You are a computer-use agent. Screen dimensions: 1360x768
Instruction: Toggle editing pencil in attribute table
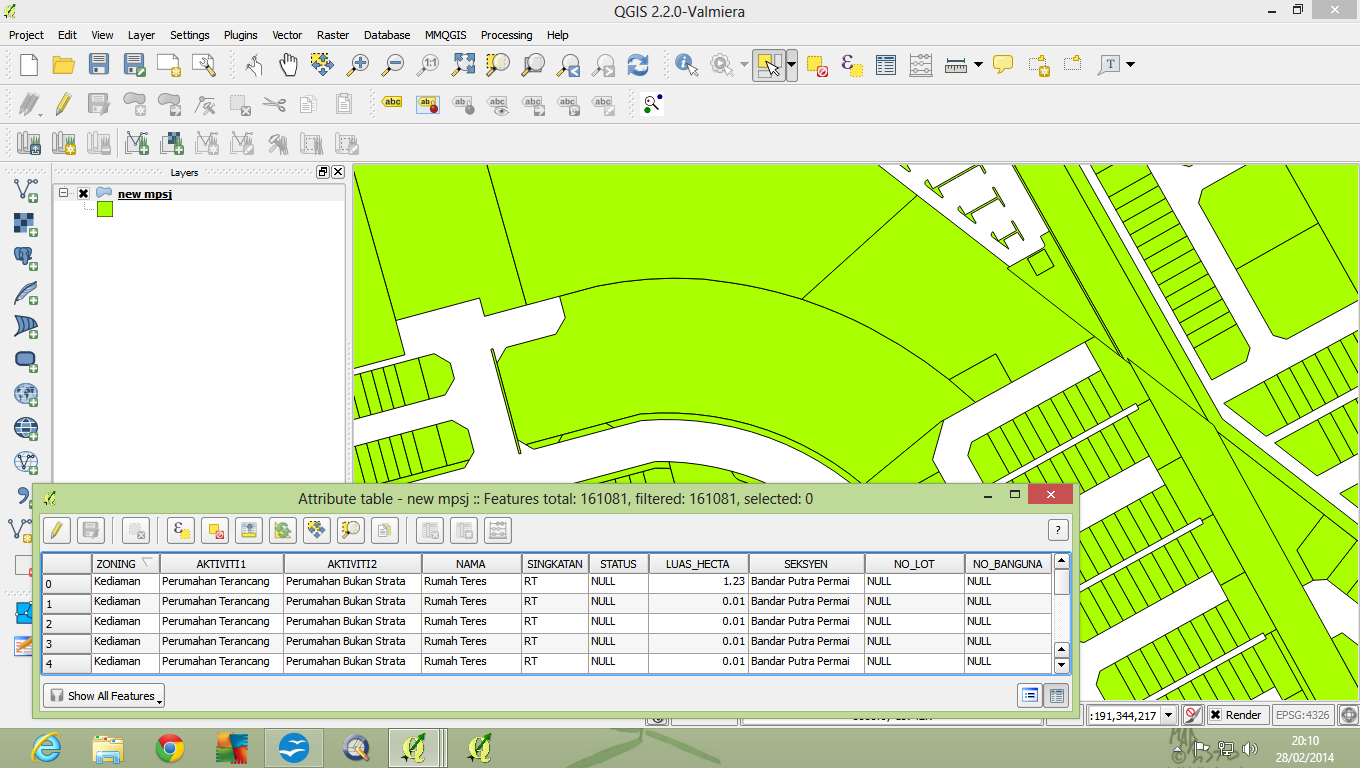click(x=57, y=530)
